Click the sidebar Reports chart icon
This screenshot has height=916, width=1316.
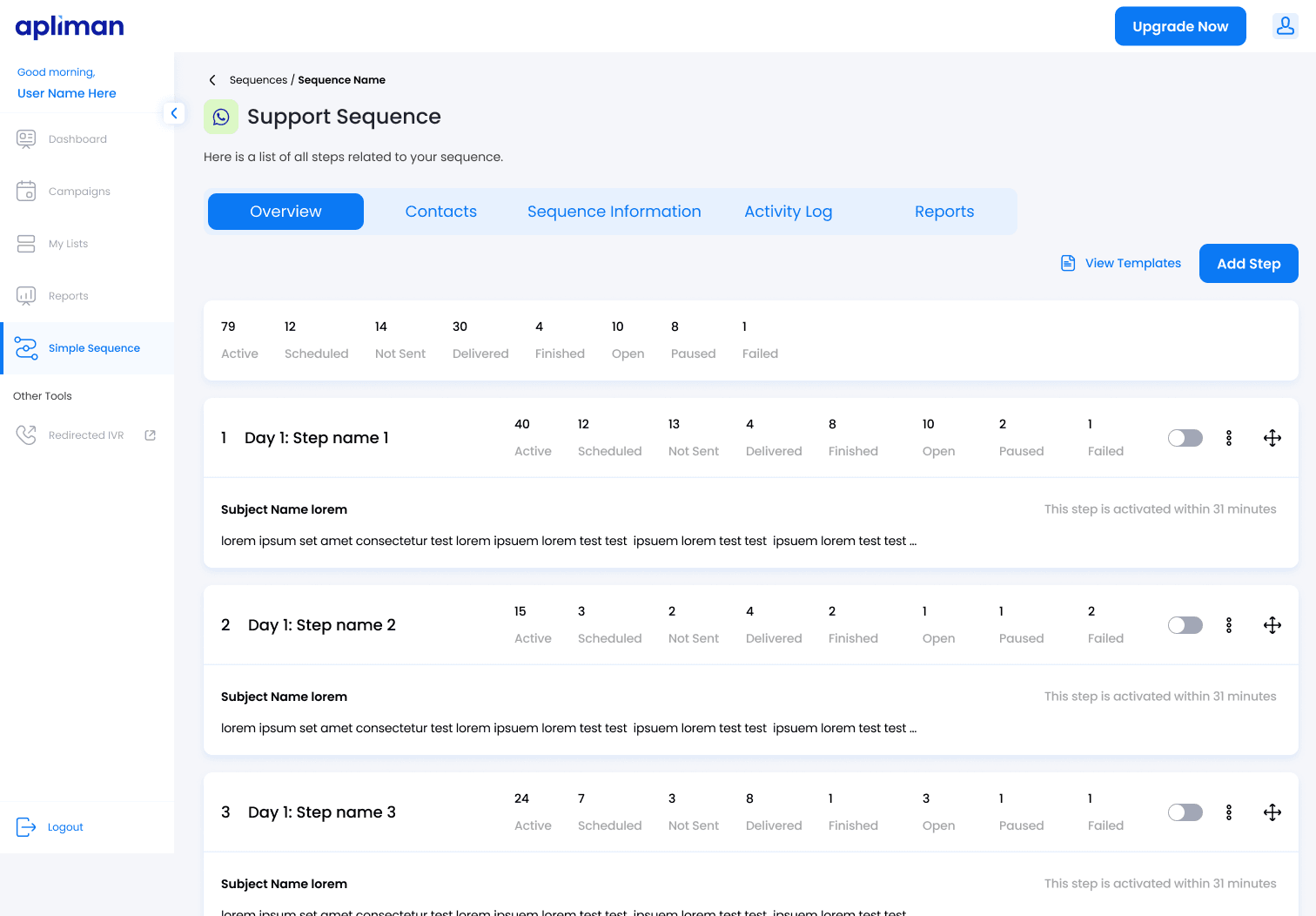pyautogui.click(x=26, y=296)
